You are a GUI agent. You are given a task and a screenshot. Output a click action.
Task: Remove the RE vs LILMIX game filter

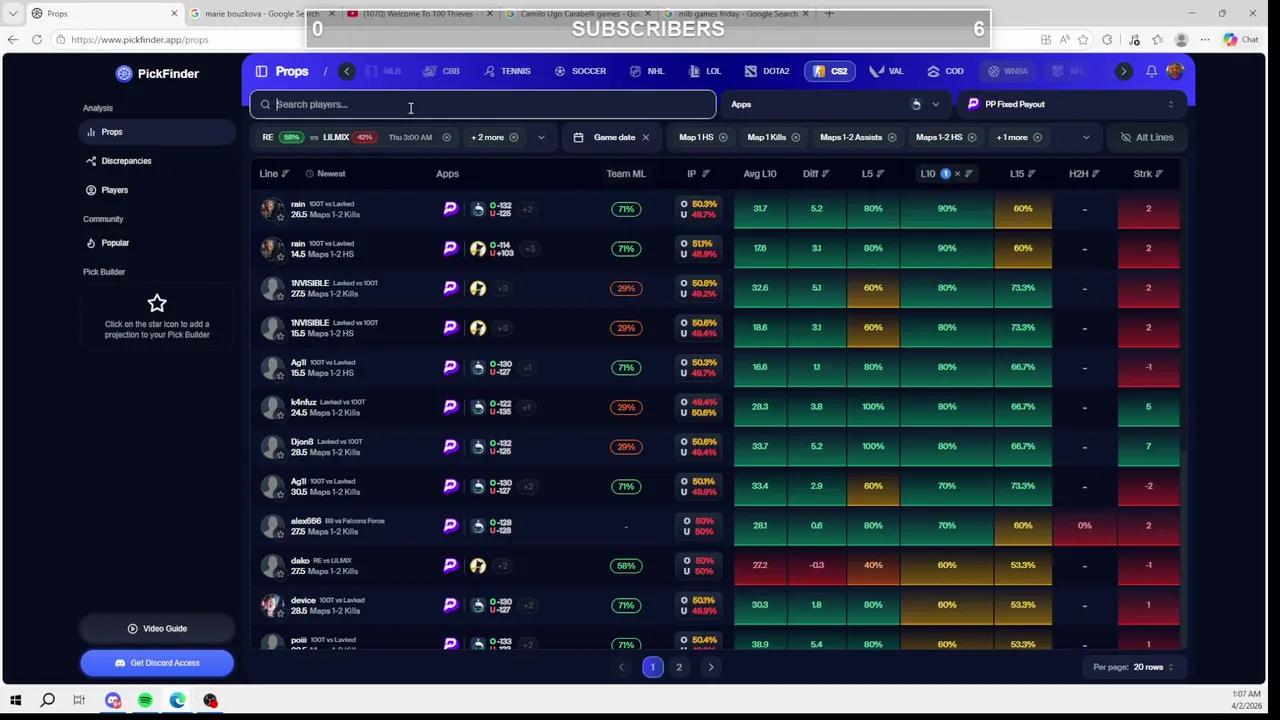[x=446, y=137]
